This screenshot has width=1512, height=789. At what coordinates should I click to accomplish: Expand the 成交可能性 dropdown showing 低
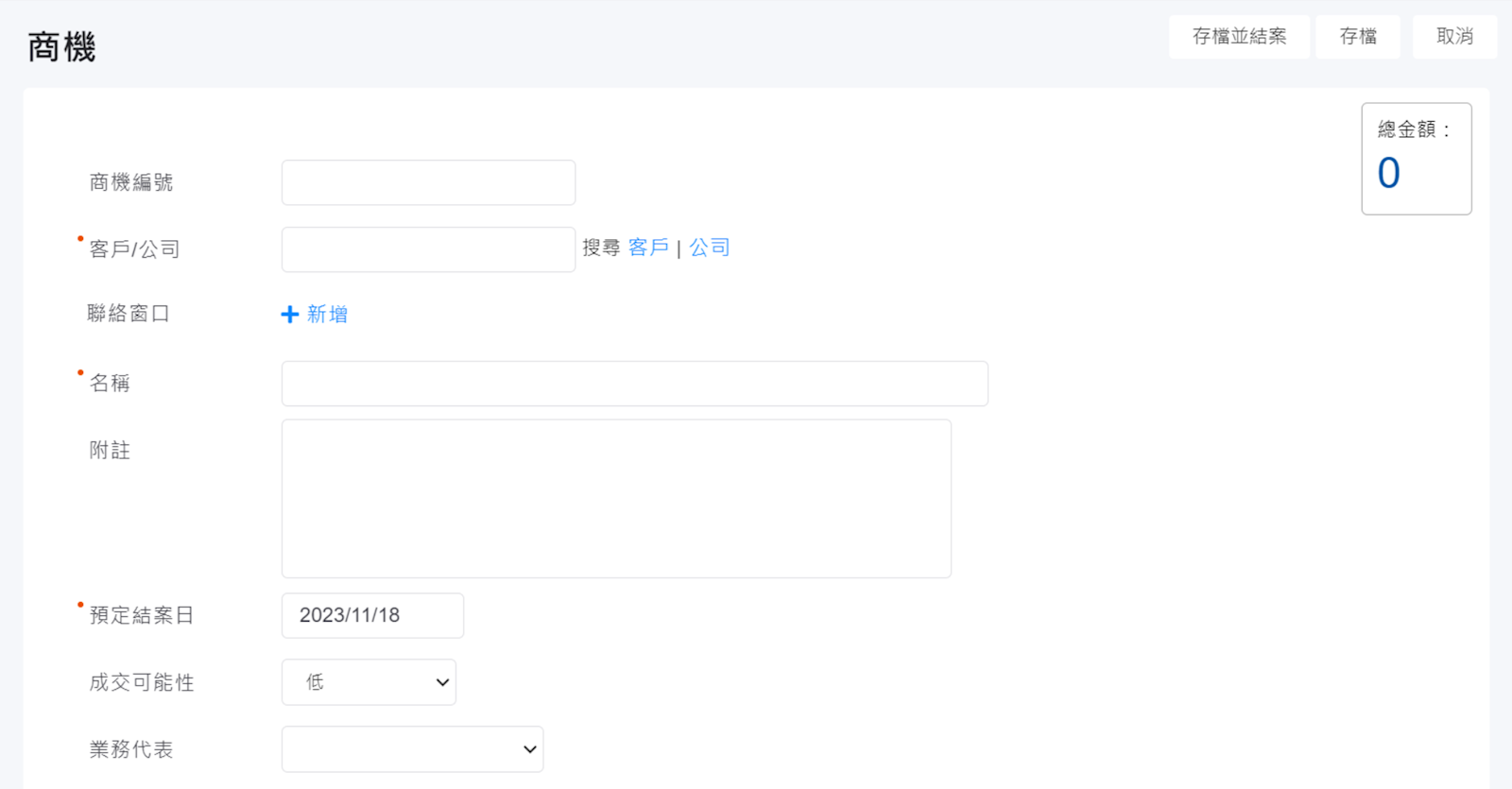[369, 682]
